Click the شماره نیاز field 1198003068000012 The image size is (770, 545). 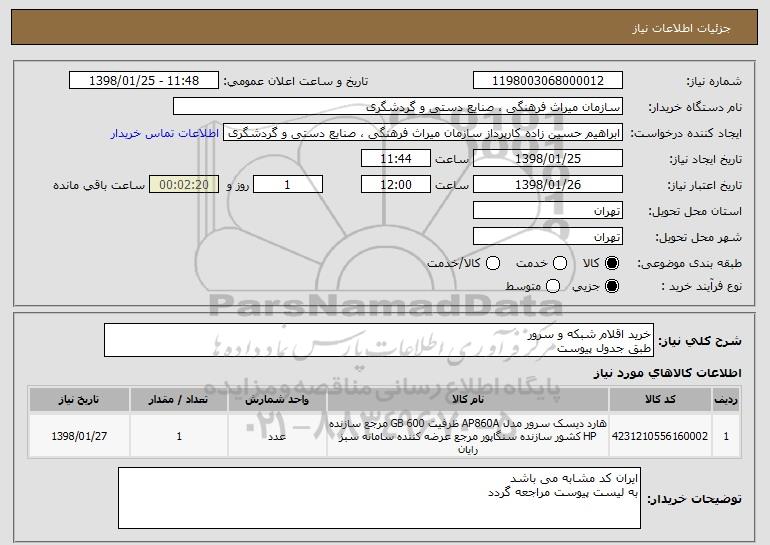point(548,81)
